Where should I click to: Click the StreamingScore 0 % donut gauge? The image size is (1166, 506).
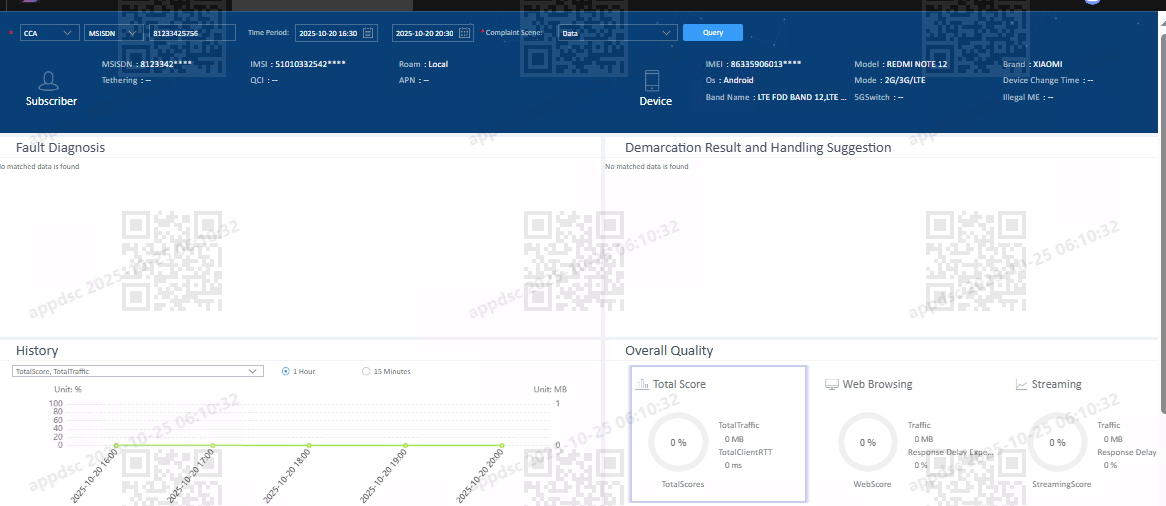1057,443
